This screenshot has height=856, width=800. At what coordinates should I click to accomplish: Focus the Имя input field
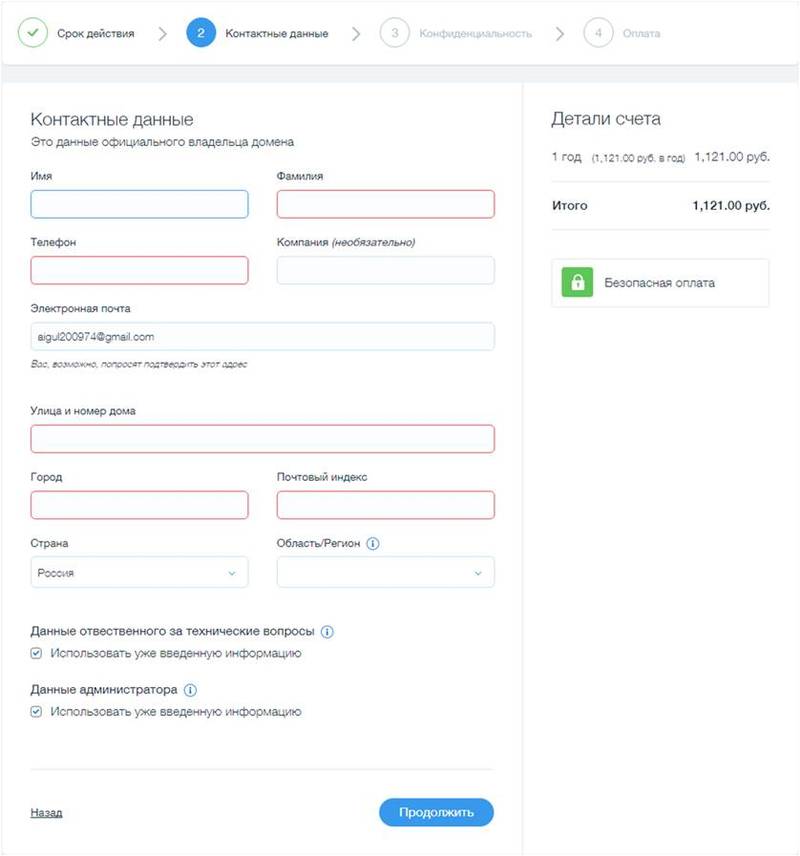click(139, 205)
